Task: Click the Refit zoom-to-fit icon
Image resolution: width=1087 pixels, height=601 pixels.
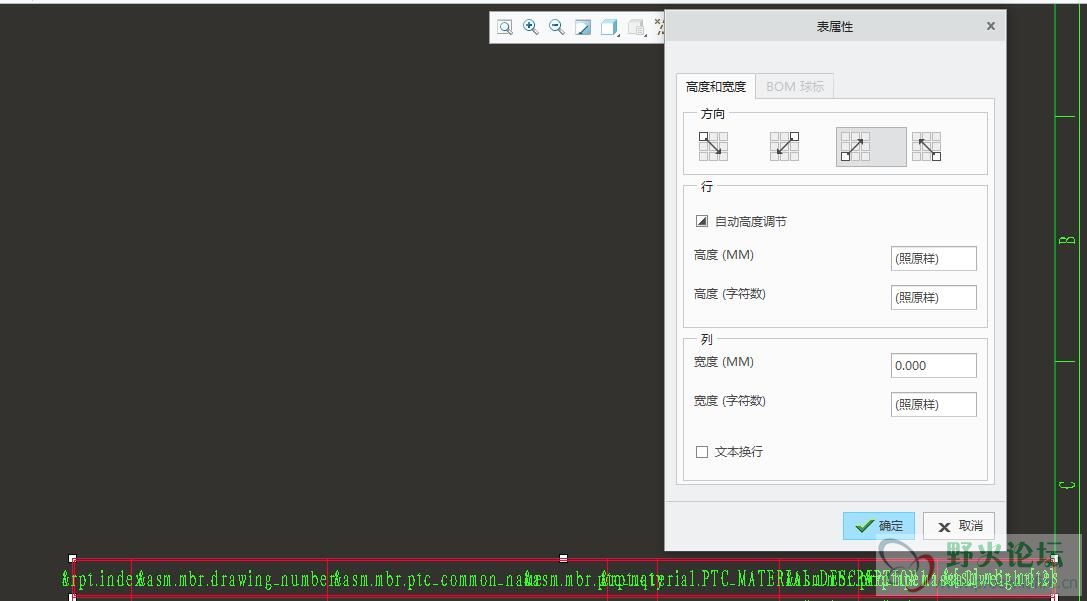Action: (x=505, y=27)
